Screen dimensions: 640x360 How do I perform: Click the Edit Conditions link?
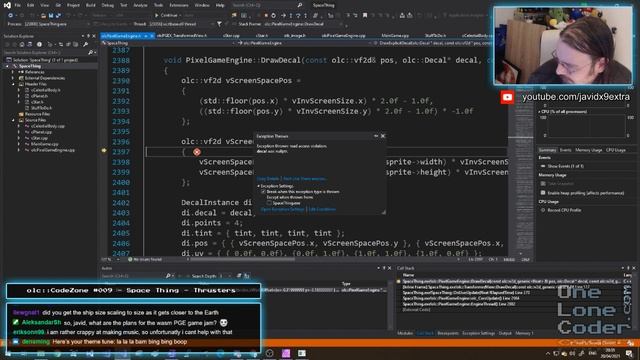click(322, 209)
